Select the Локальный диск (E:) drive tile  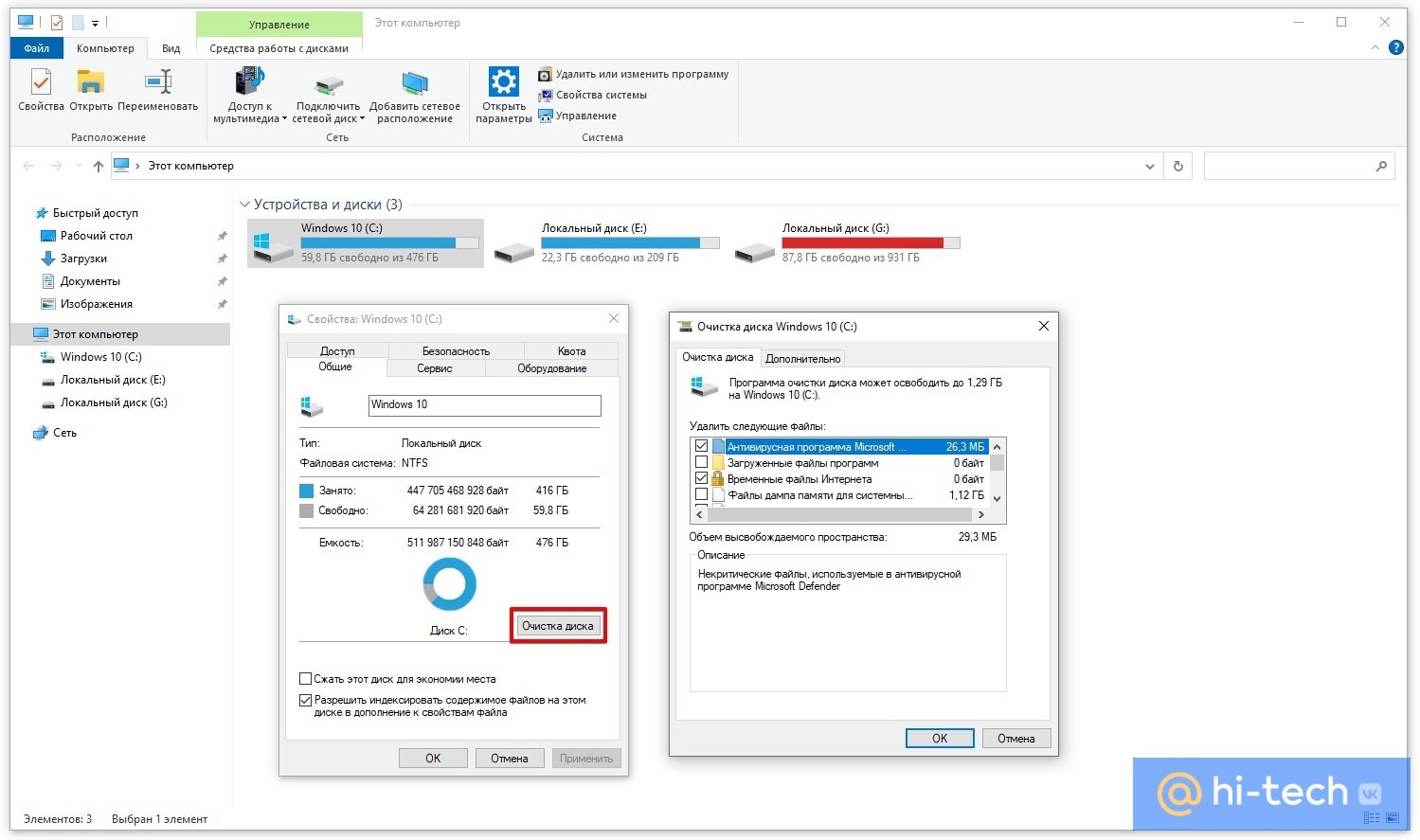(x=606, y=243)
